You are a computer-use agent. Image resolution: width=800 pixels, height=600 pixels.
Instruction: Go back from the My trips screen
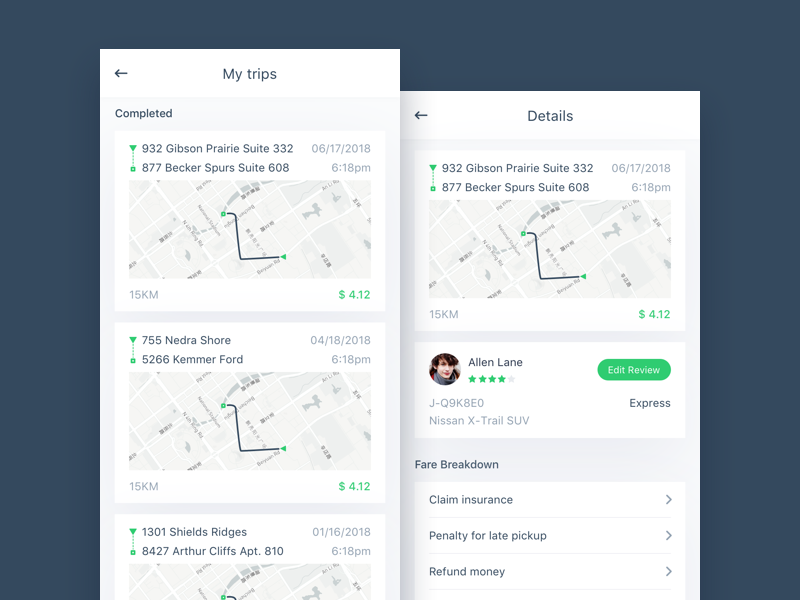[x=121, y=73]
